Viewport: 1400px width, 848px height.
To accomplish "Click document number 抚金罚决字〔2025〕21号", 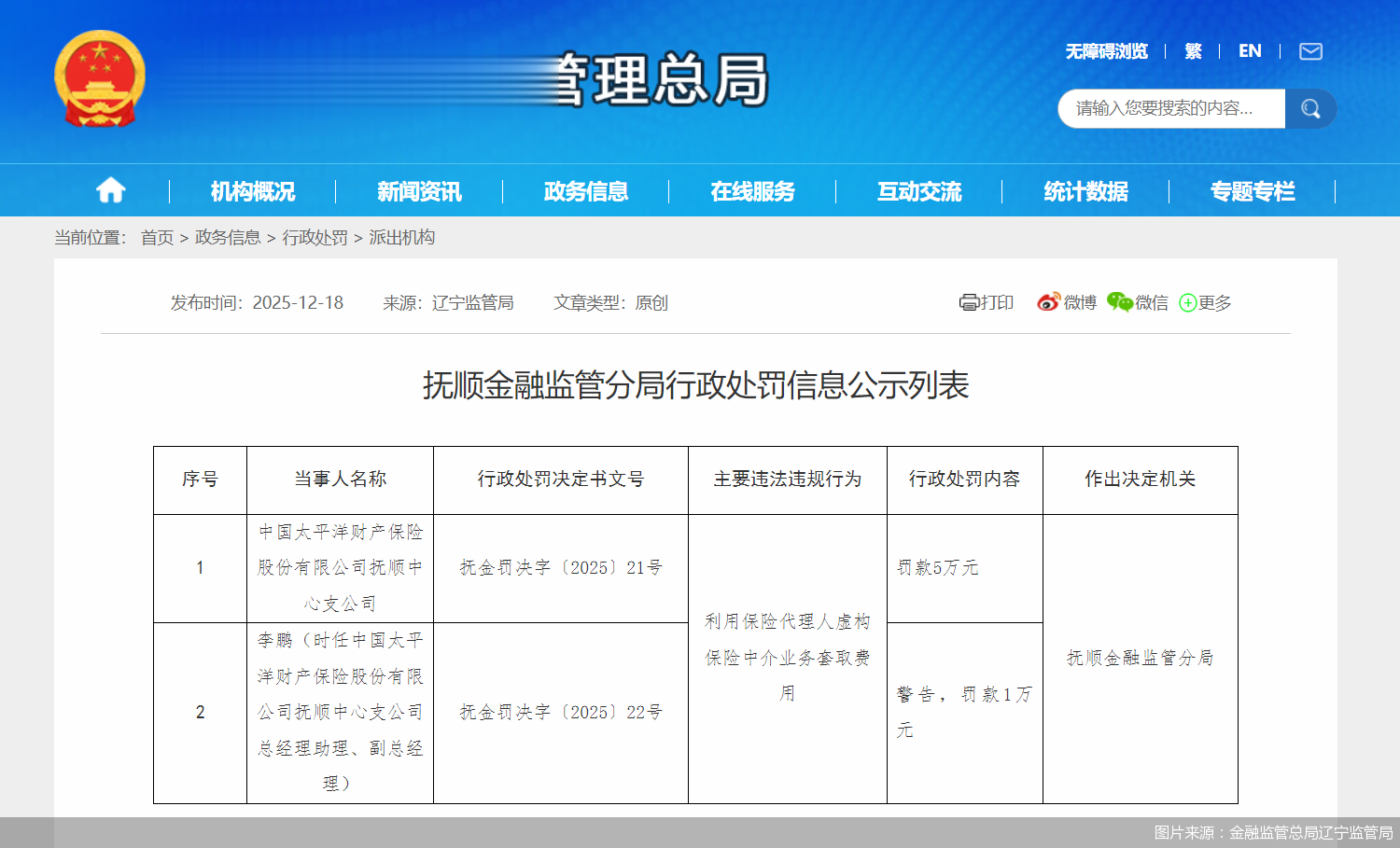I will (561, 568).
